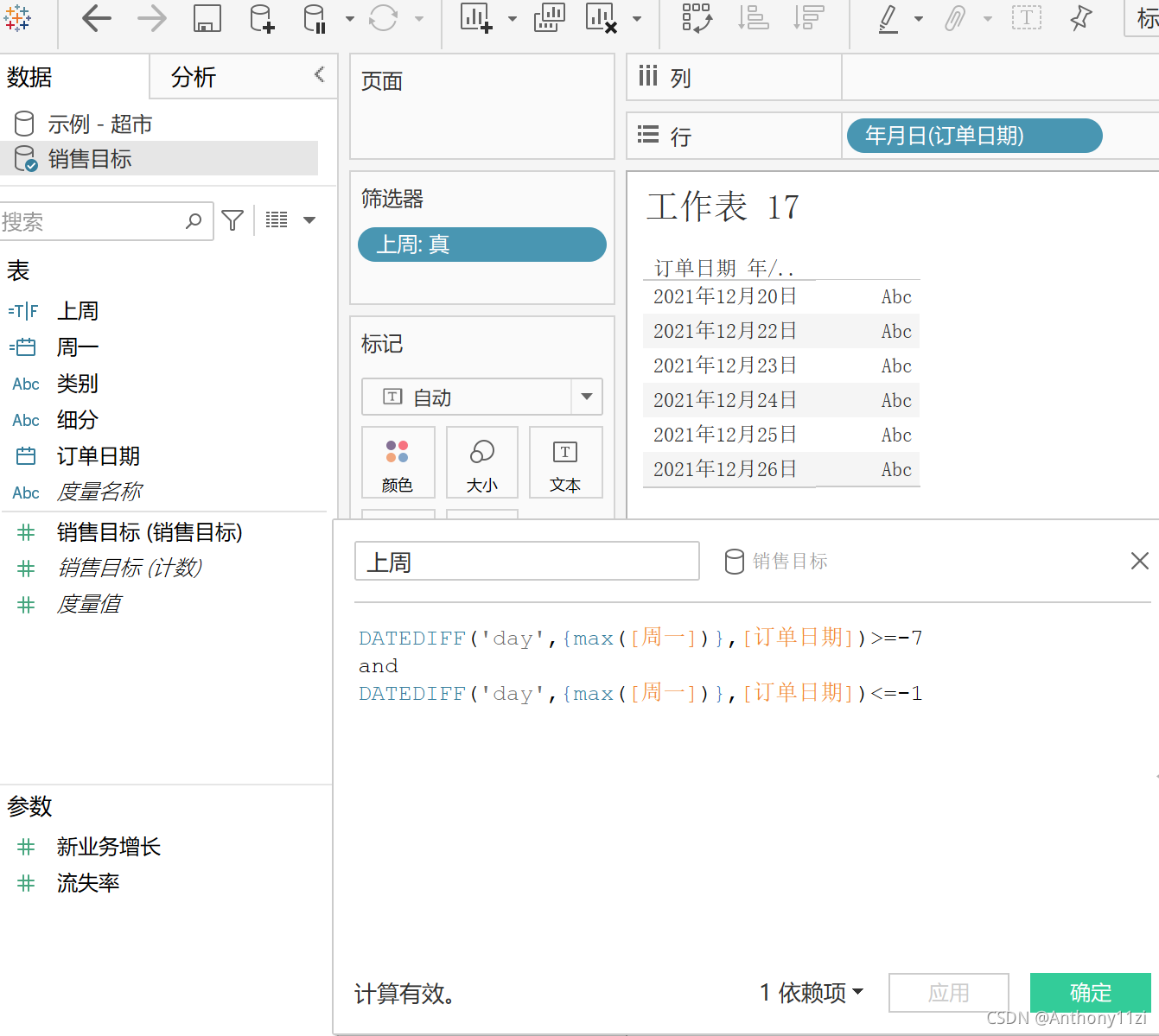Image resolution: width=1159 pixels, height=1036 pixels.
Task: Select the 销售目标 data source
Action: [91, 158]
